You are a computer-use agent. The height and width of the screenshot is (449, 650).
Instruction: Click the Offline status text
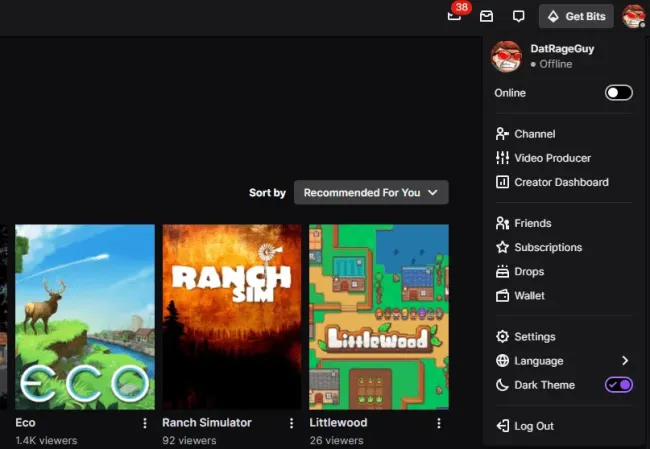coord(555,64)
